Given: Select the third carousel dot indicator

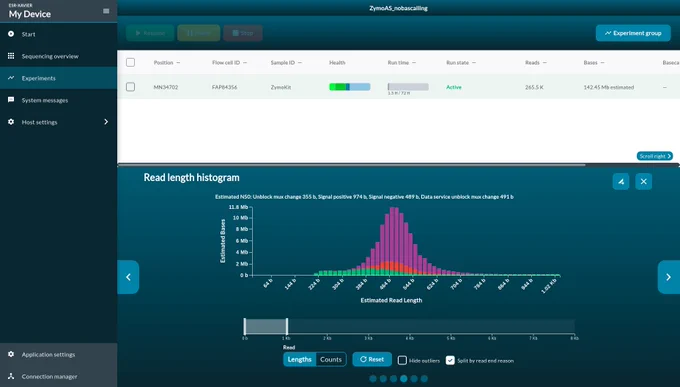Looking at the screenshot, I should [x=393, y=379].
